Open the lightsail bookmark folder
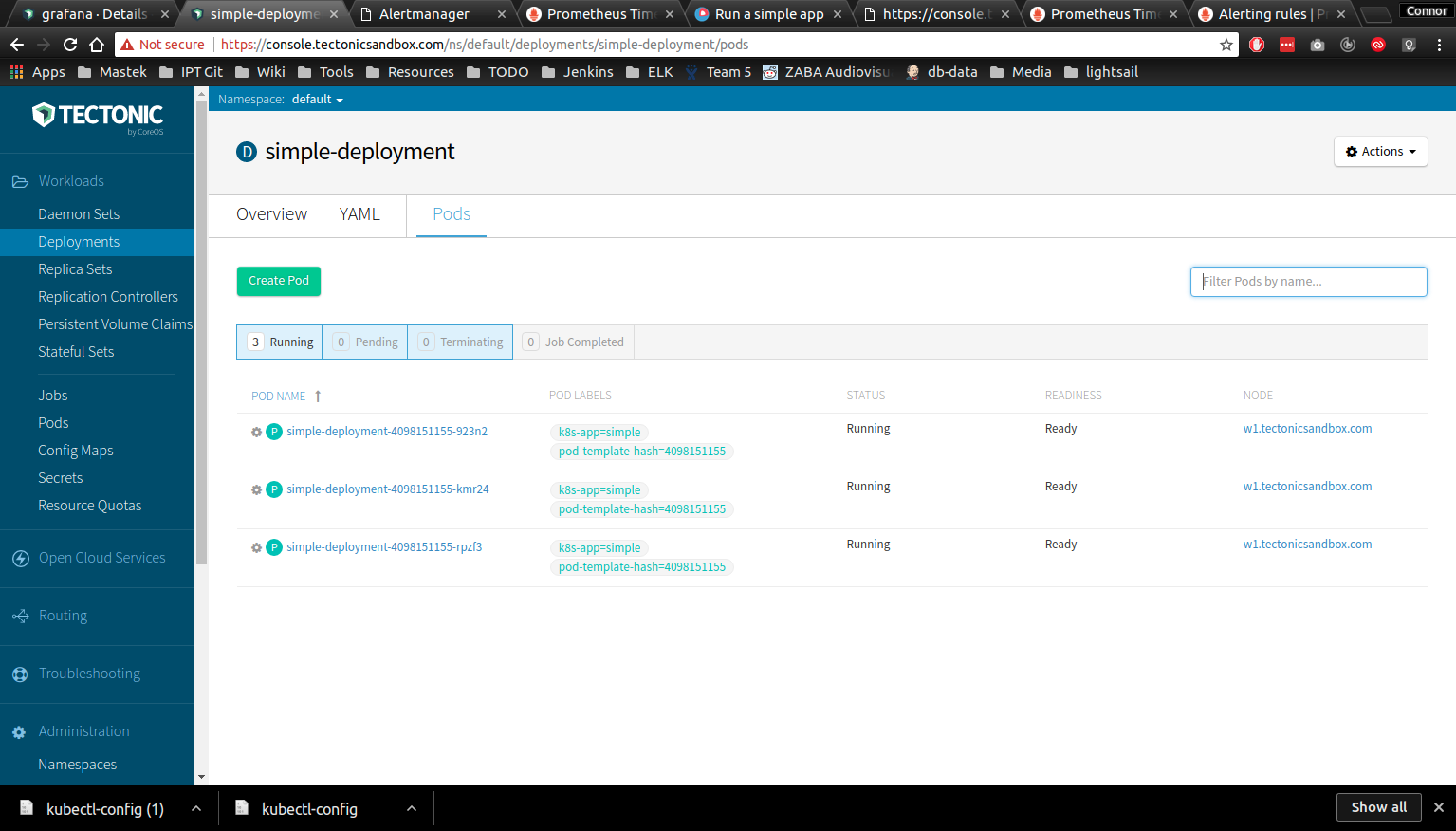This screenshot has height=831, width=1456. pyautogui.click(x=1101, y=72)
